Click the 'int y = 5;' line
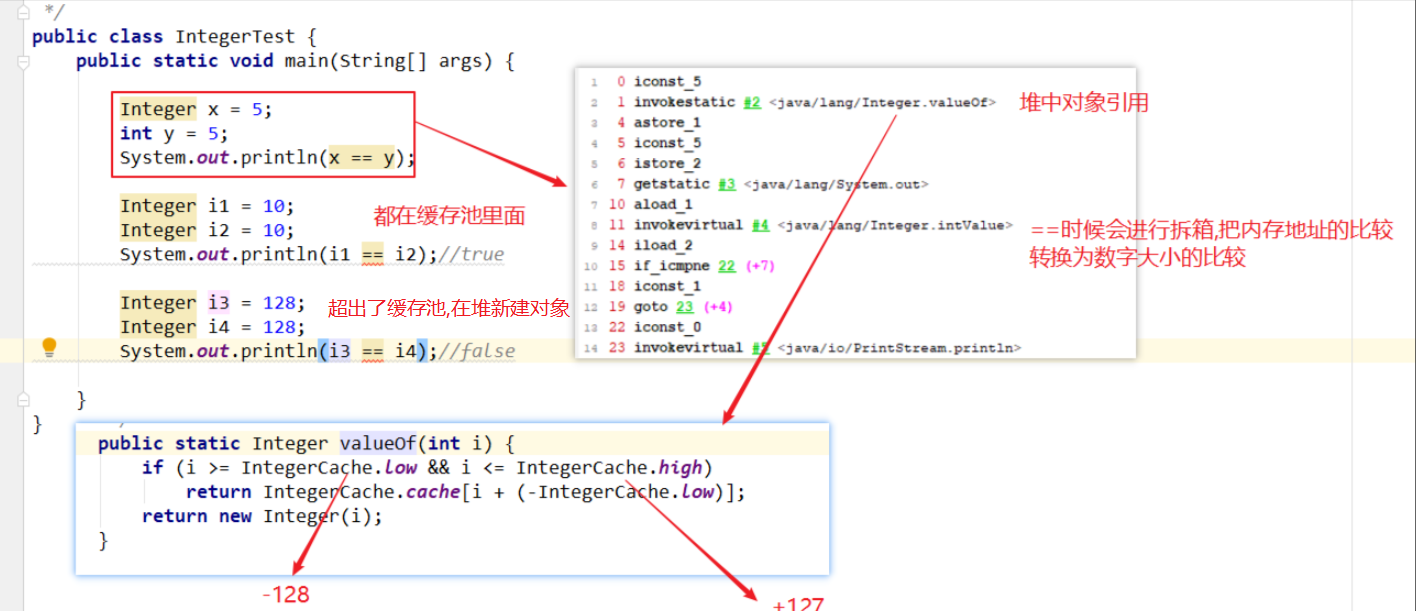1416x611 pixels. click(x=174, y=134)
